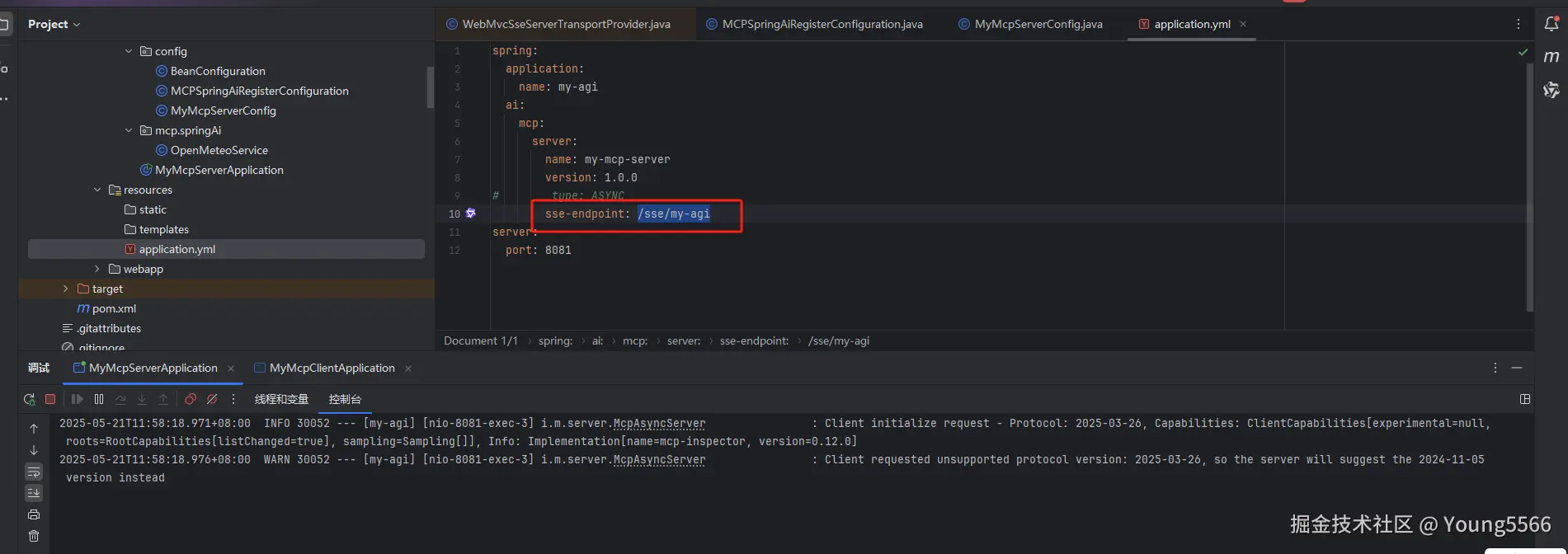The image size is (1568, 554).
Task: Close the application.yml editor tab
Action: 1243,24
